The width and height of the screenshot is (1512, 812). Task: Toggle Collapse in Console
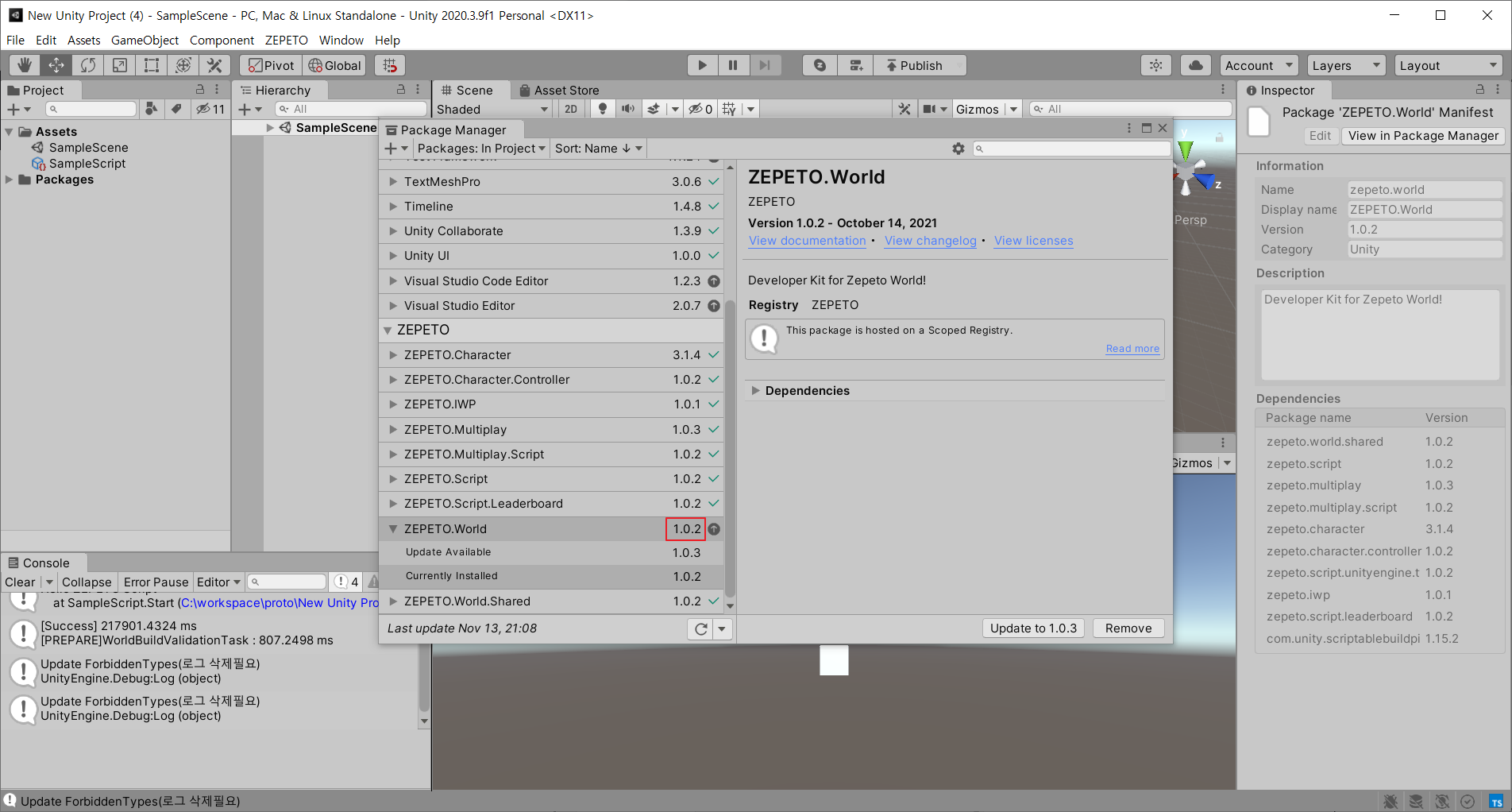pyautogui.click(x=87, y=582)
